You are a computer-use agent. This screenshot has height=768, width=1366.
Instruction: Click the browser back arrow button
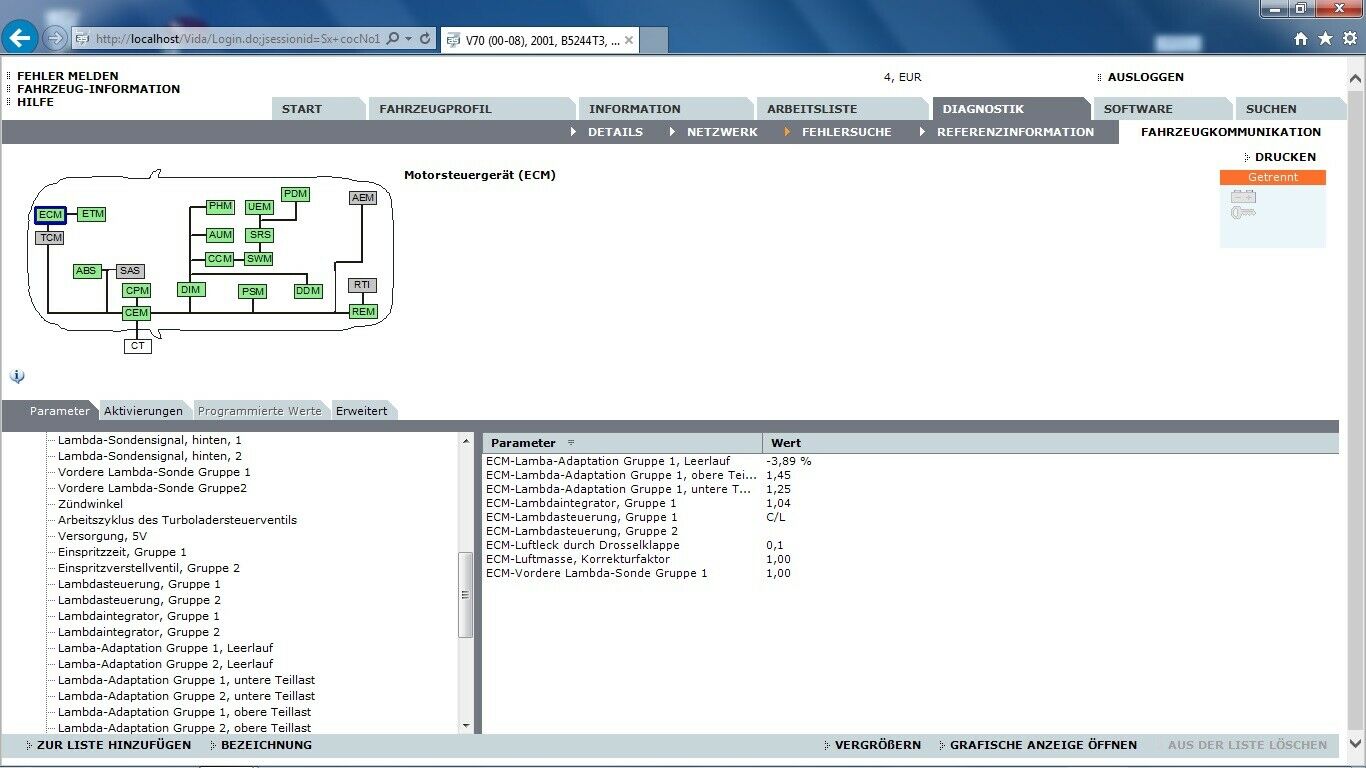[x=20, y=38]
